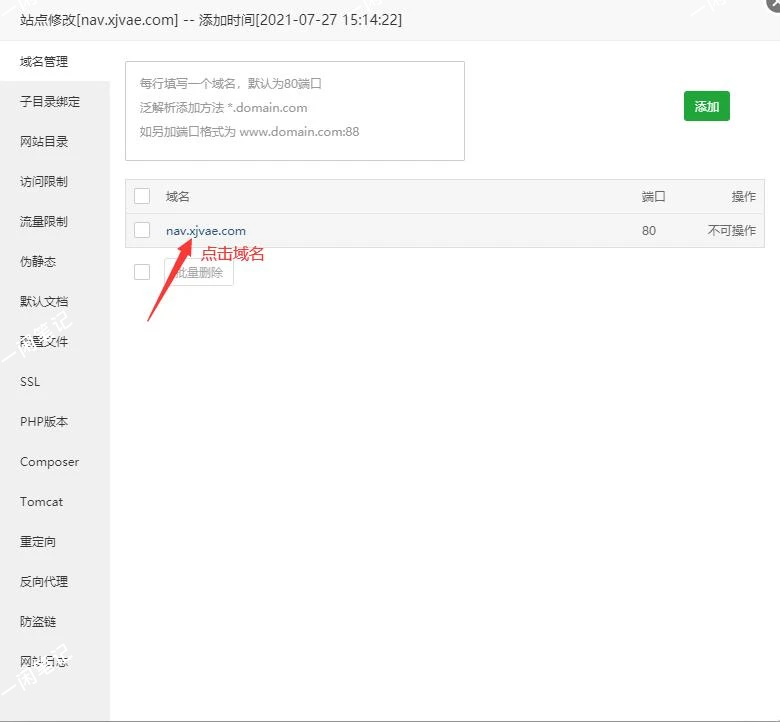Image resolution: width=780 pixels, height=722 pixels.
Task: Go to 流量限制 tab
Action: tap(44, 222)
